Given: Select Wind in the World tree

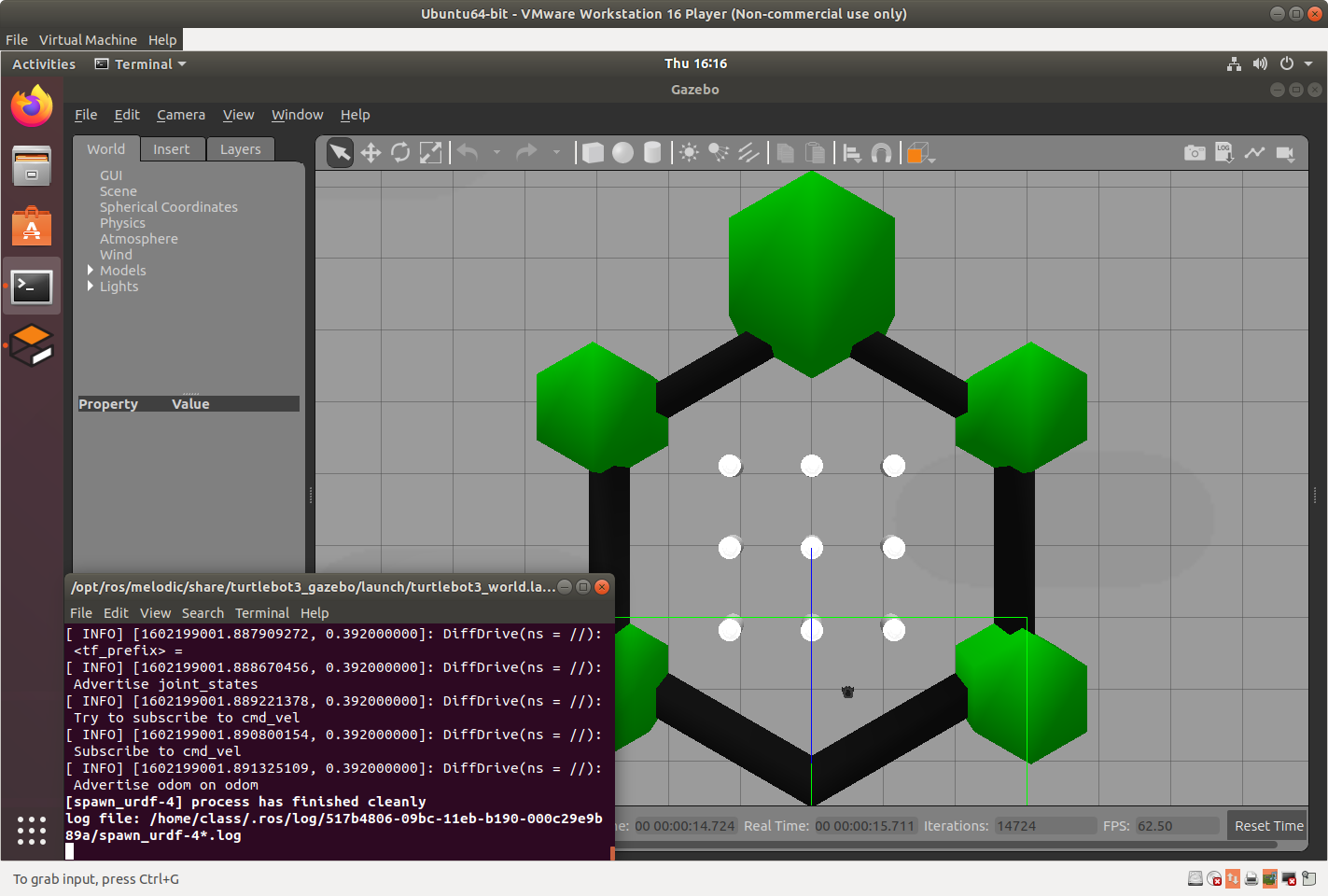Looking at the screenshot, I should (x=116, y=255).
